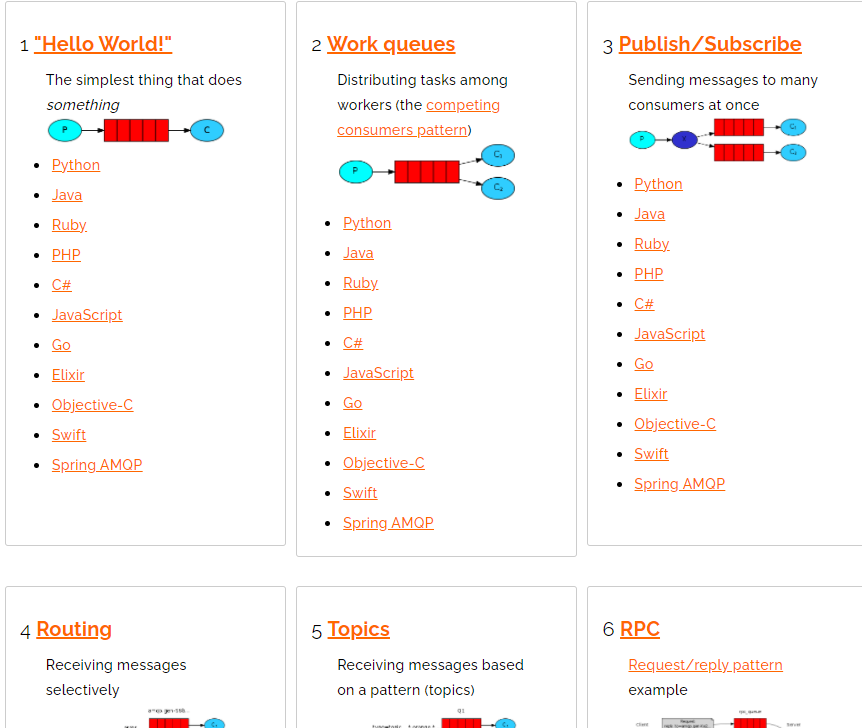The width and height of the screenshot is (862, 728).
Task: Open the RPC tutorial heading
Action: [x=640, y=629]
